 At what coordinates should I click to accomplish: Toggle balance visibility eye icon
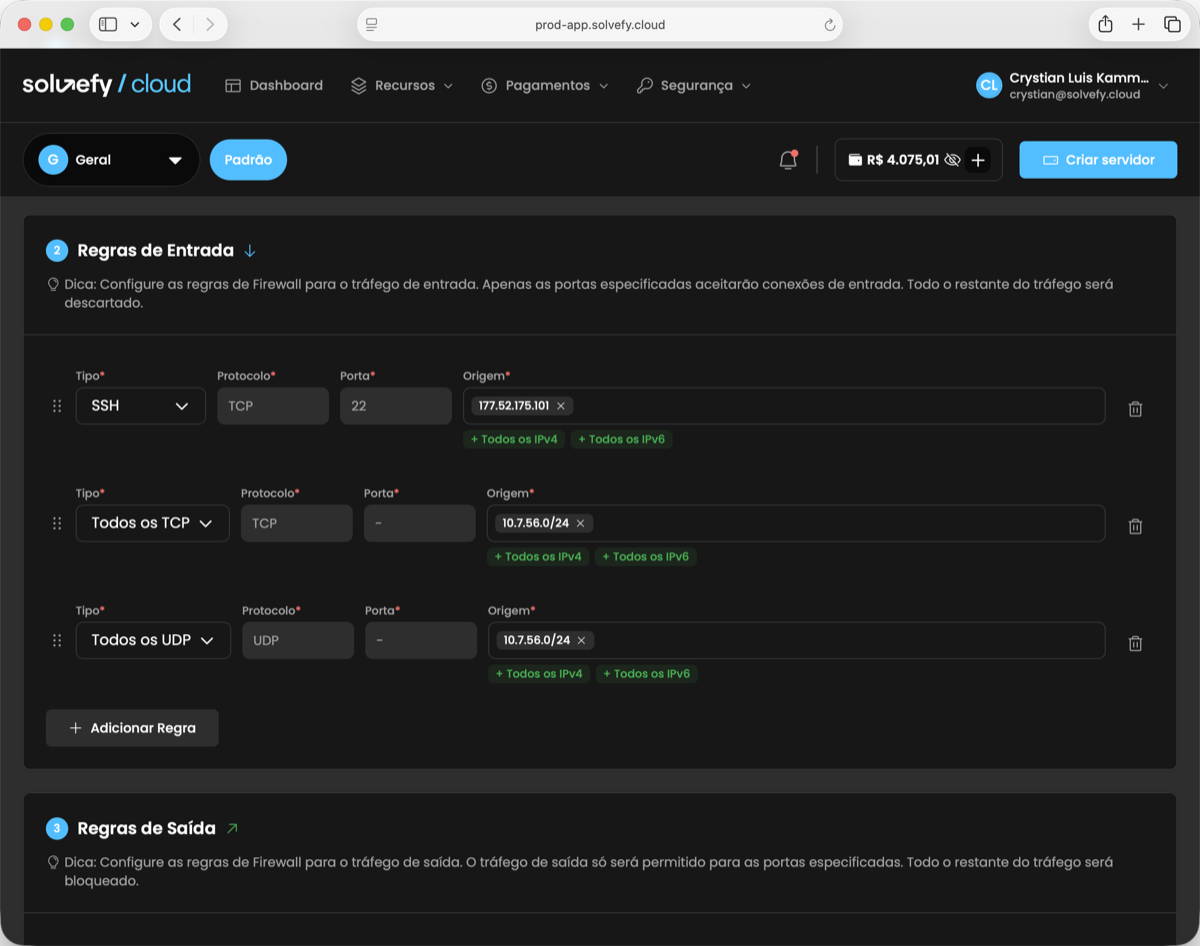[952, 160]
